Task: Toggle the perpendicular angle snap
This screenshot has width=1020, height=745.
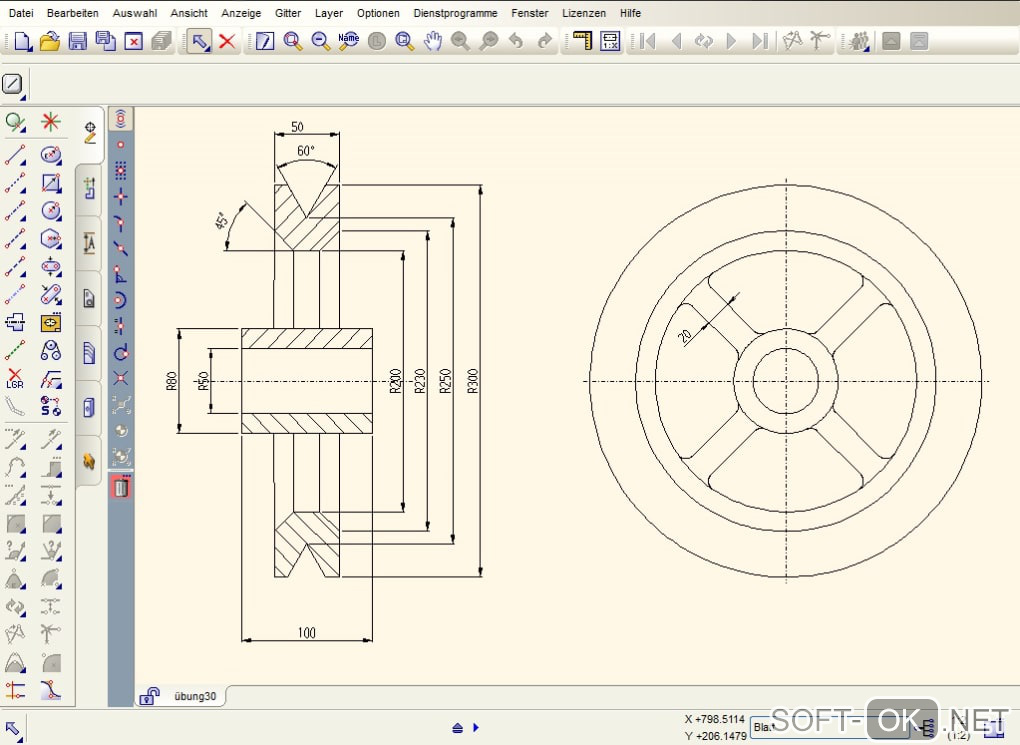Action: pos(121,275)
